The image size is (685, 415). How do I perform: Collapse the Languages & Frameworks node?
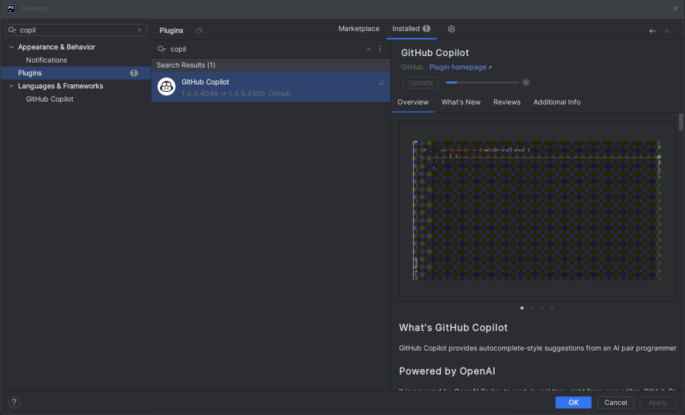pos(11,86)
